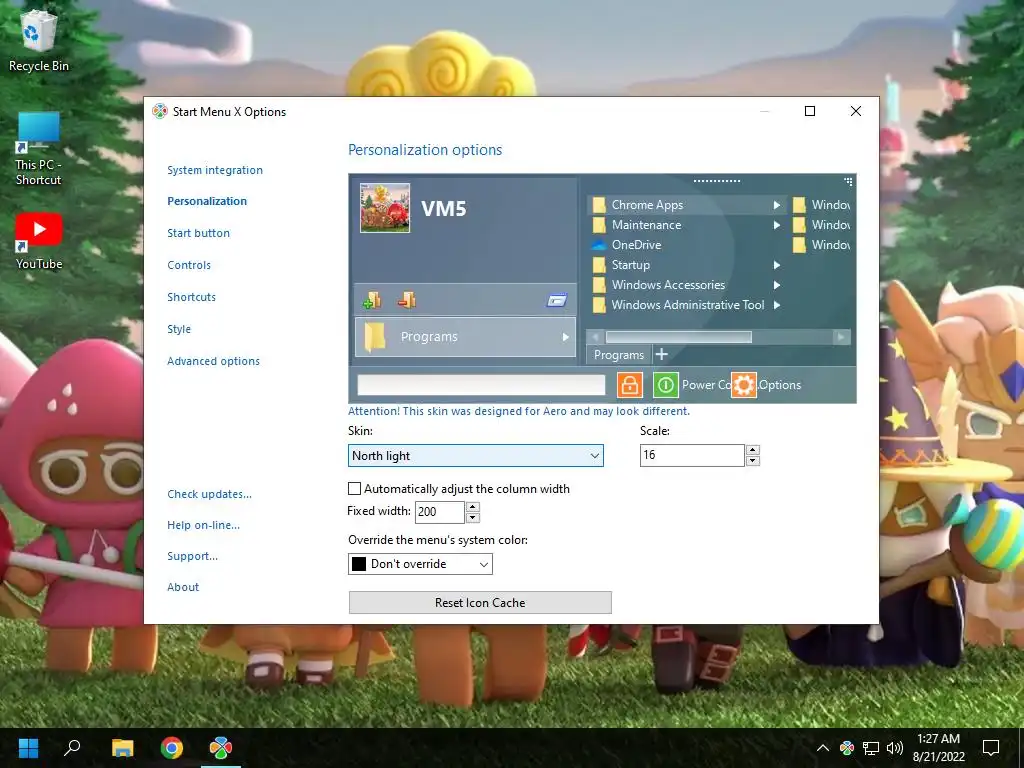Expand the Programs button arrow

click(566, 337)
